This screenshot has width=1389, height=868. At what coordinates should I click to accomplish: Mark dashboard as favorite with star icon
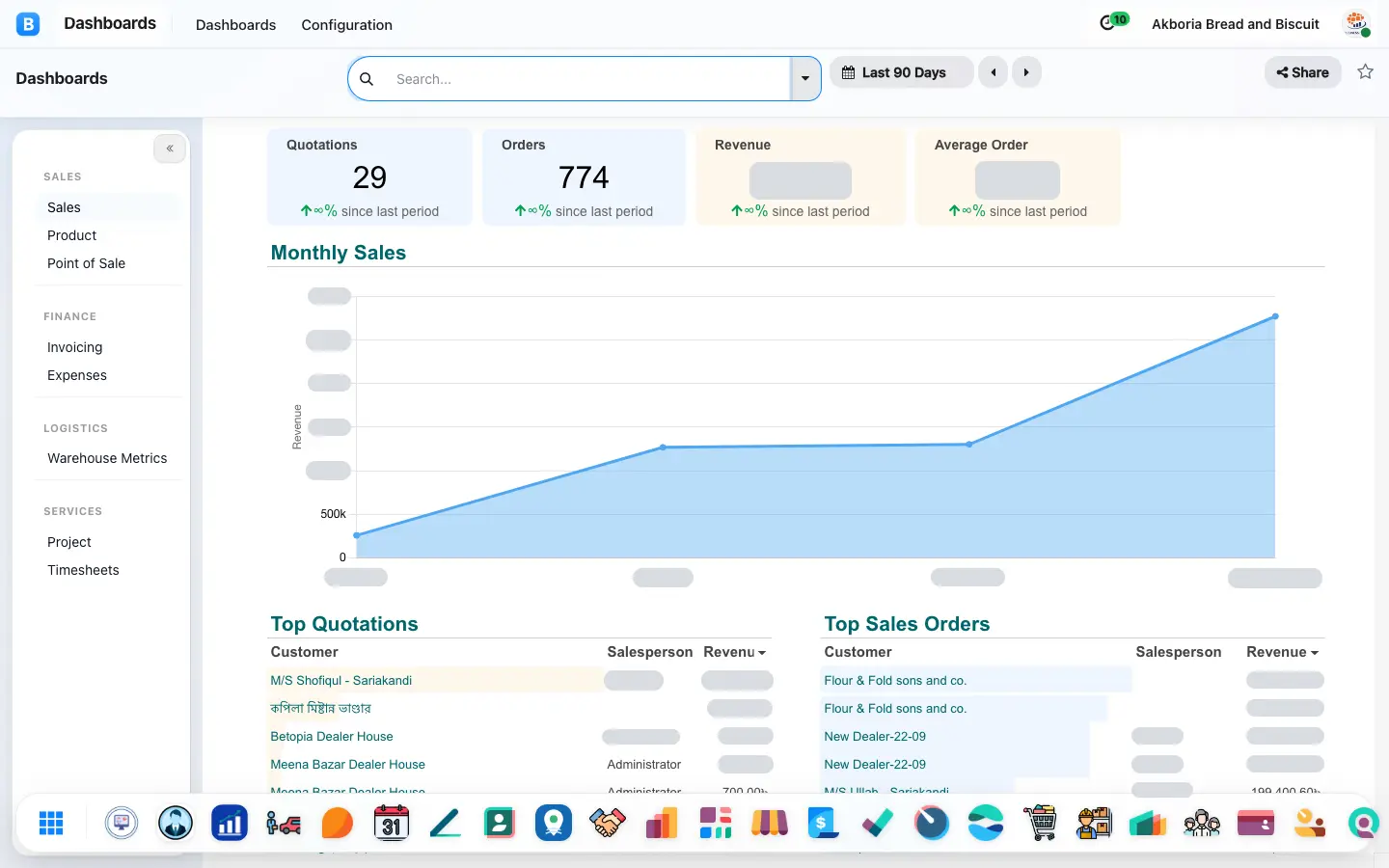1365,71
